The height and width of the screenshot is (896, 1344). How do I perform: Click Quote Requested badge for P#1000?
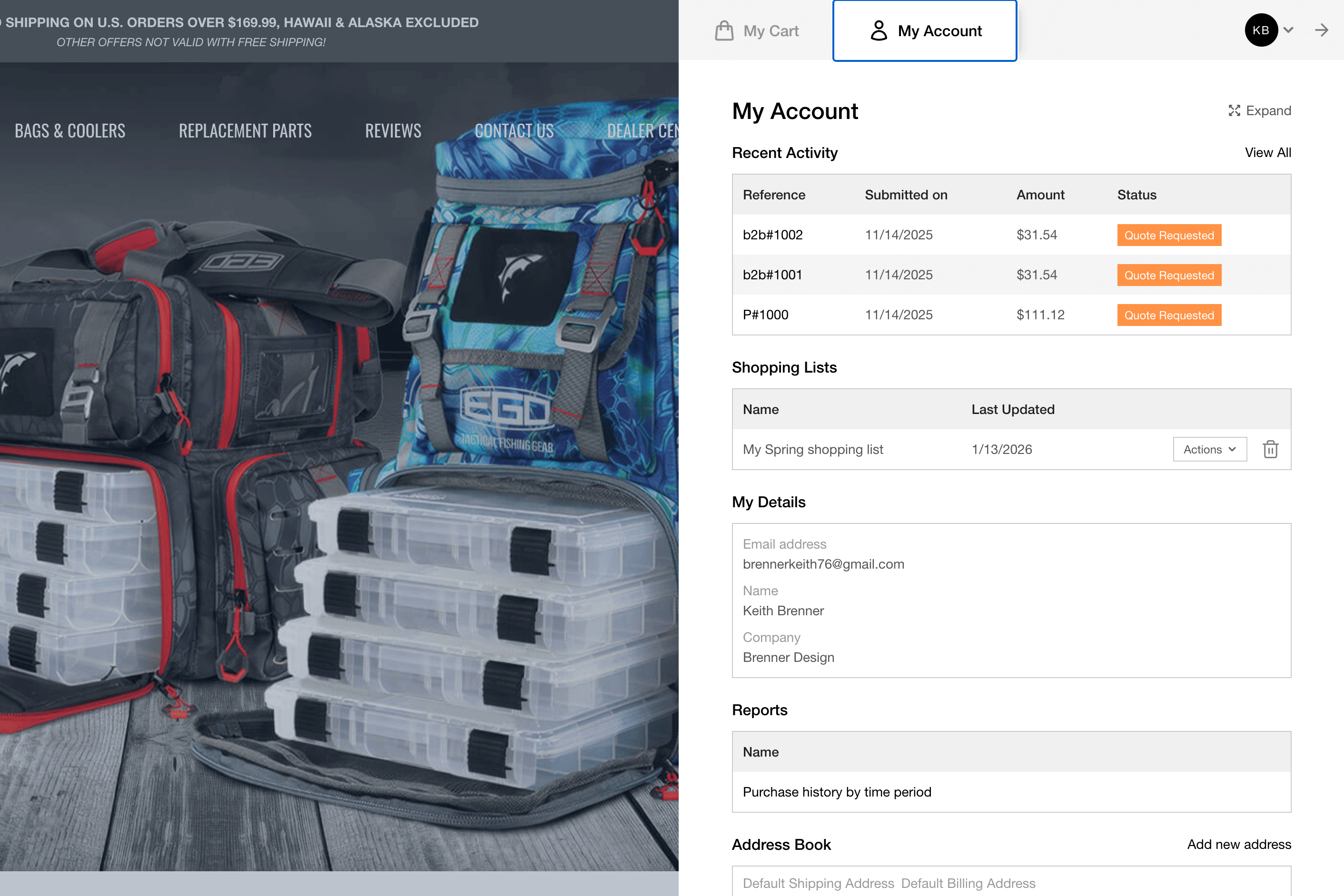(x=1168, y=315)
